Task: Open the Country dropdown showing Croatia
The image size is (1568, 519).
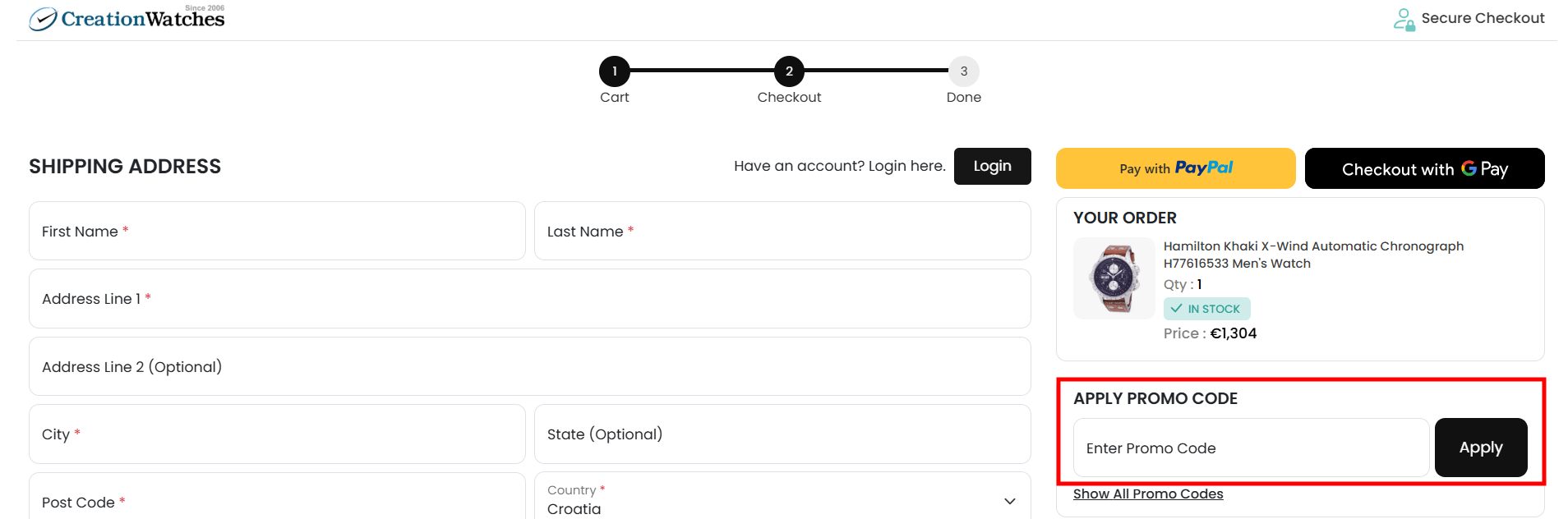Action: [772, 500]
